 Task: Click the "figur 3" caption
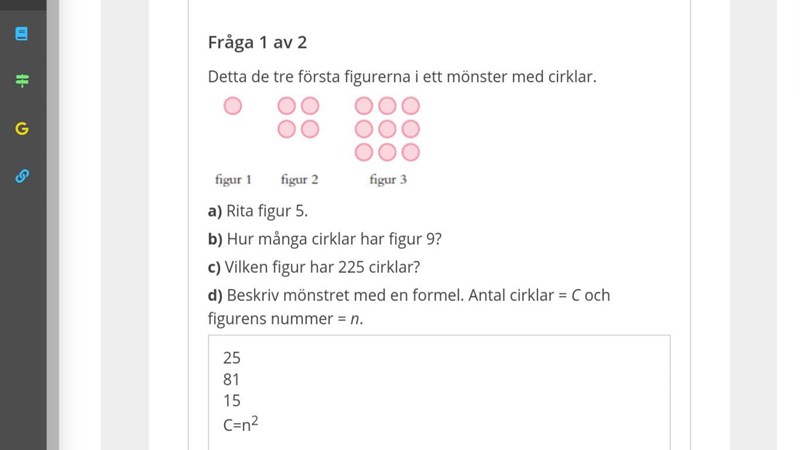click(387, 180)
